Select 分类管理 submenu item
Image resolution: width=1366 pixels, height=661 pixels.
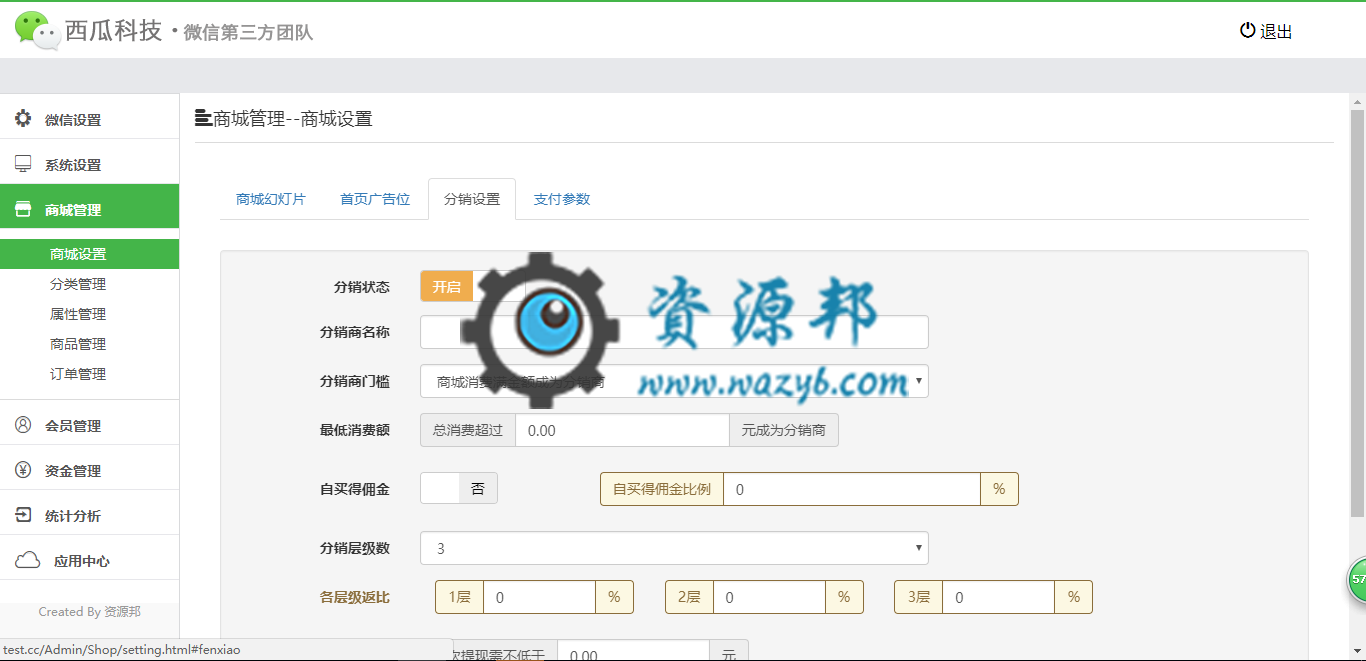pyautogui.click(x=78, y=284)
